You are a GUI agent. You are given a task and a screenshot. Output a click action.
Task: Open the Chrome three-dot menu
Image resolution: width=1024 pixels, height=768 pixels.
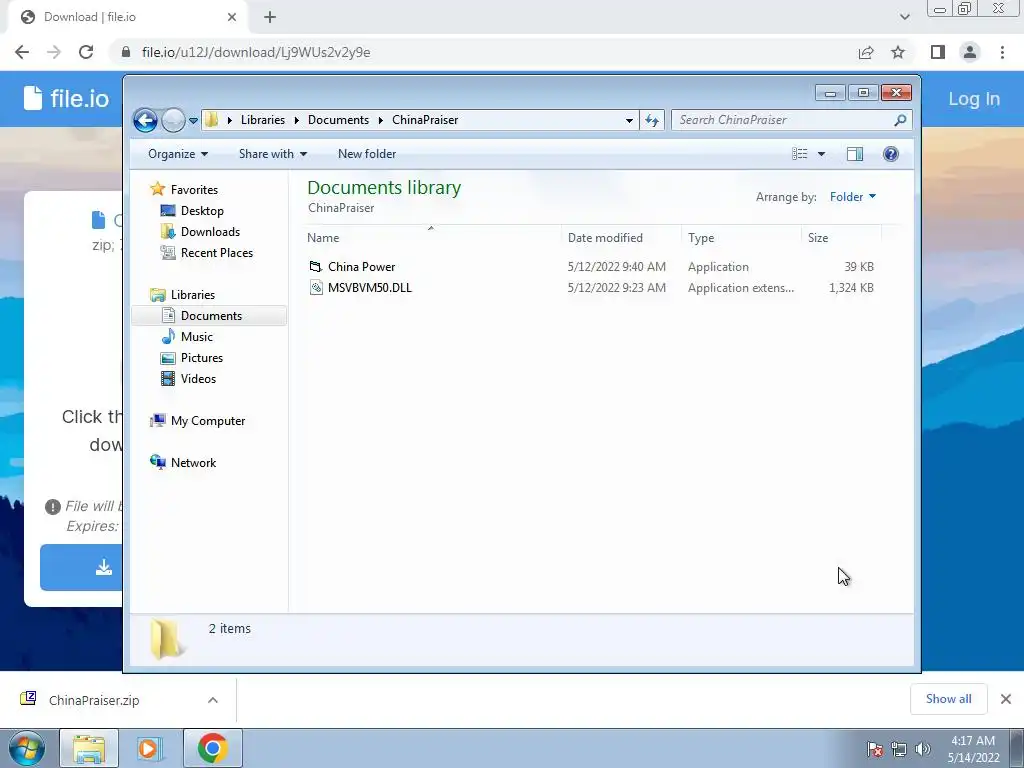[x=1002, y=52]
